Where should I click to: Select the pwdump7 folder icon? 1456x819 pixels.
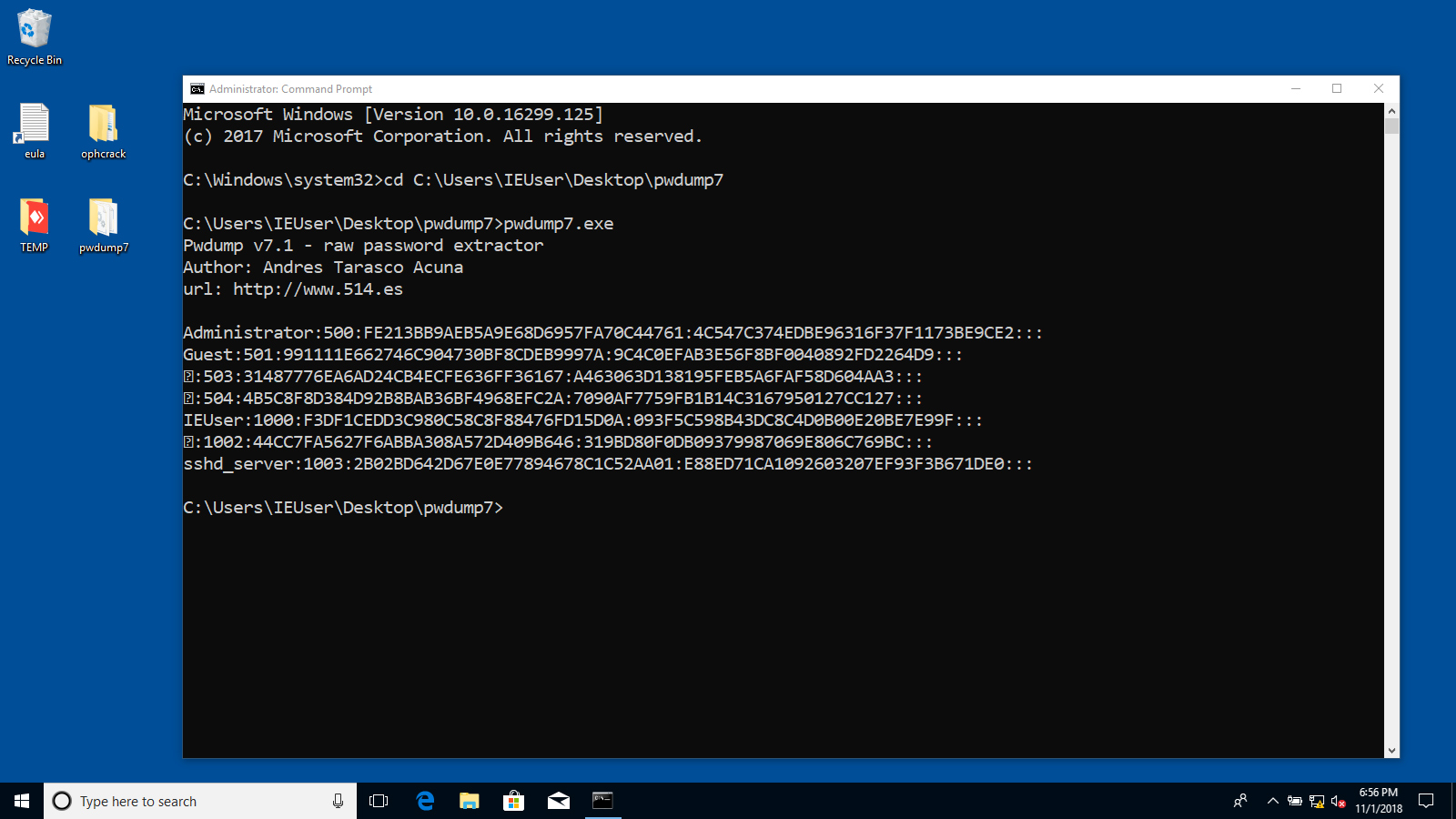pos(103,225)
